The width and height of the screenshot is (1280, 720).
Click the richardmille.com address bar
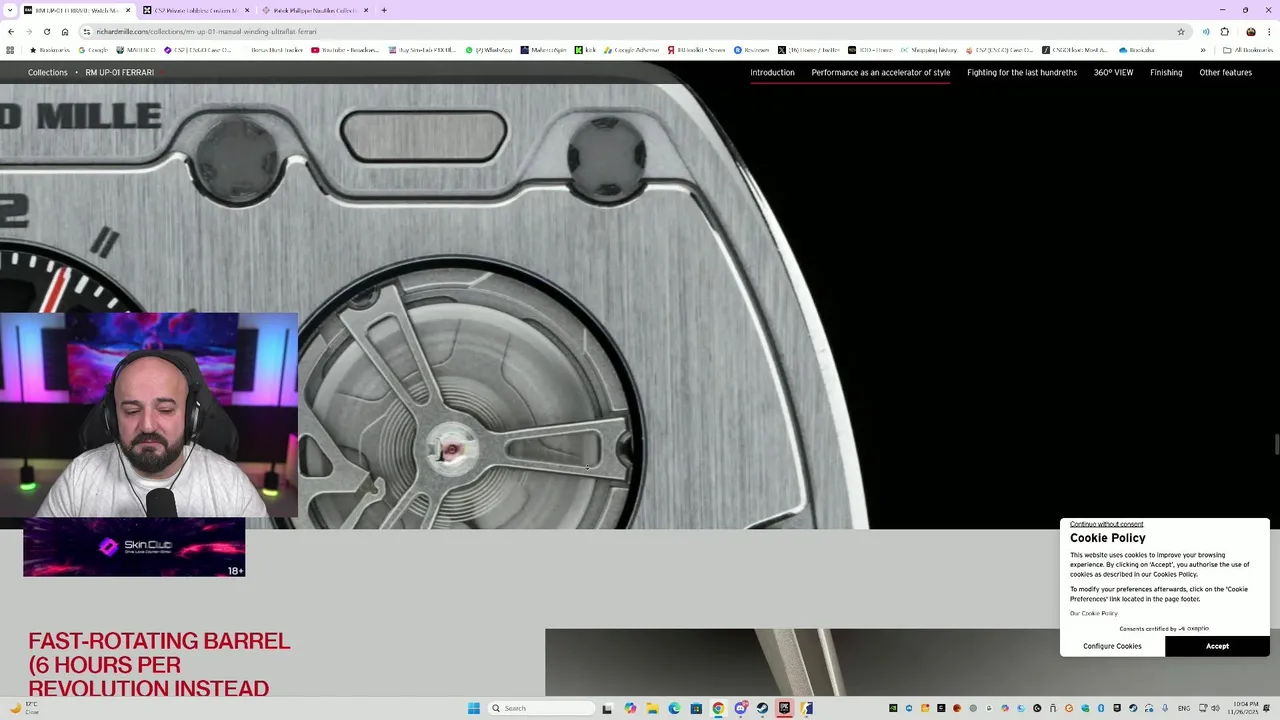point(630,31)
